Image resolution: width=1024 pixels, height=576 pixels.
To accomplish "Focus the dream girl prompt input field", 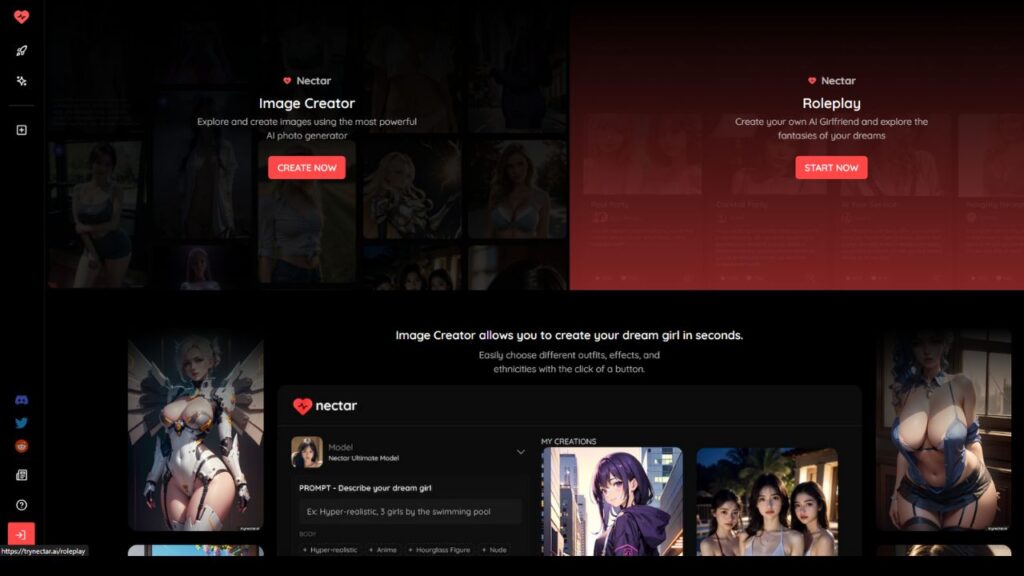I will 410,512.
